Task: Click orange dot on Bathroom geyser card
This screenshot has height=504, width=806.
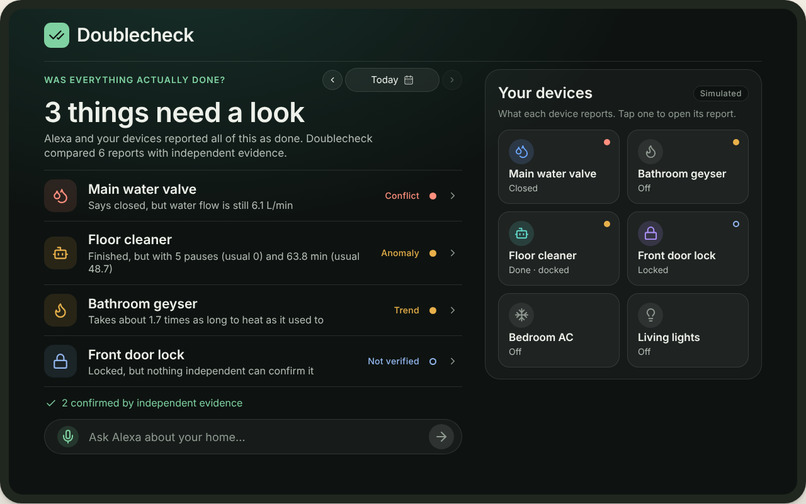Action: coord(736,142)
